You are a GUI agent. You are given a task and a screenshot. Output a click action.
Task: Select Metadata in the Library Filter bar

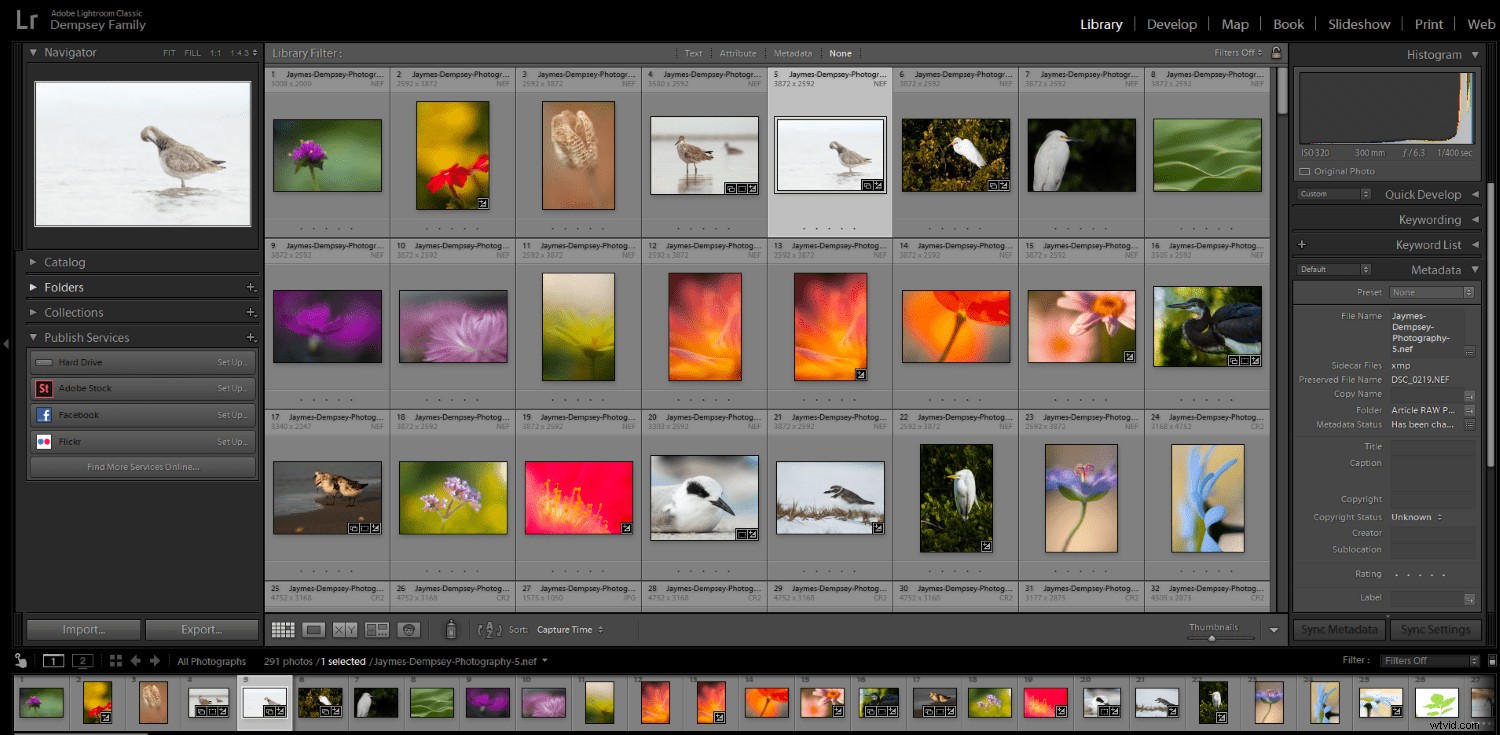click(793, 53)
